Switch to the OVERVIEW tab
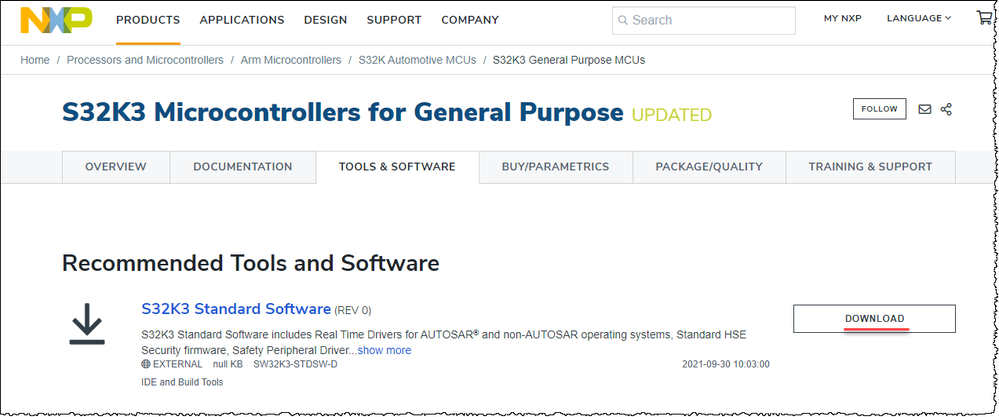This screenshot has width=999, height=417. [x=116, y=167]
